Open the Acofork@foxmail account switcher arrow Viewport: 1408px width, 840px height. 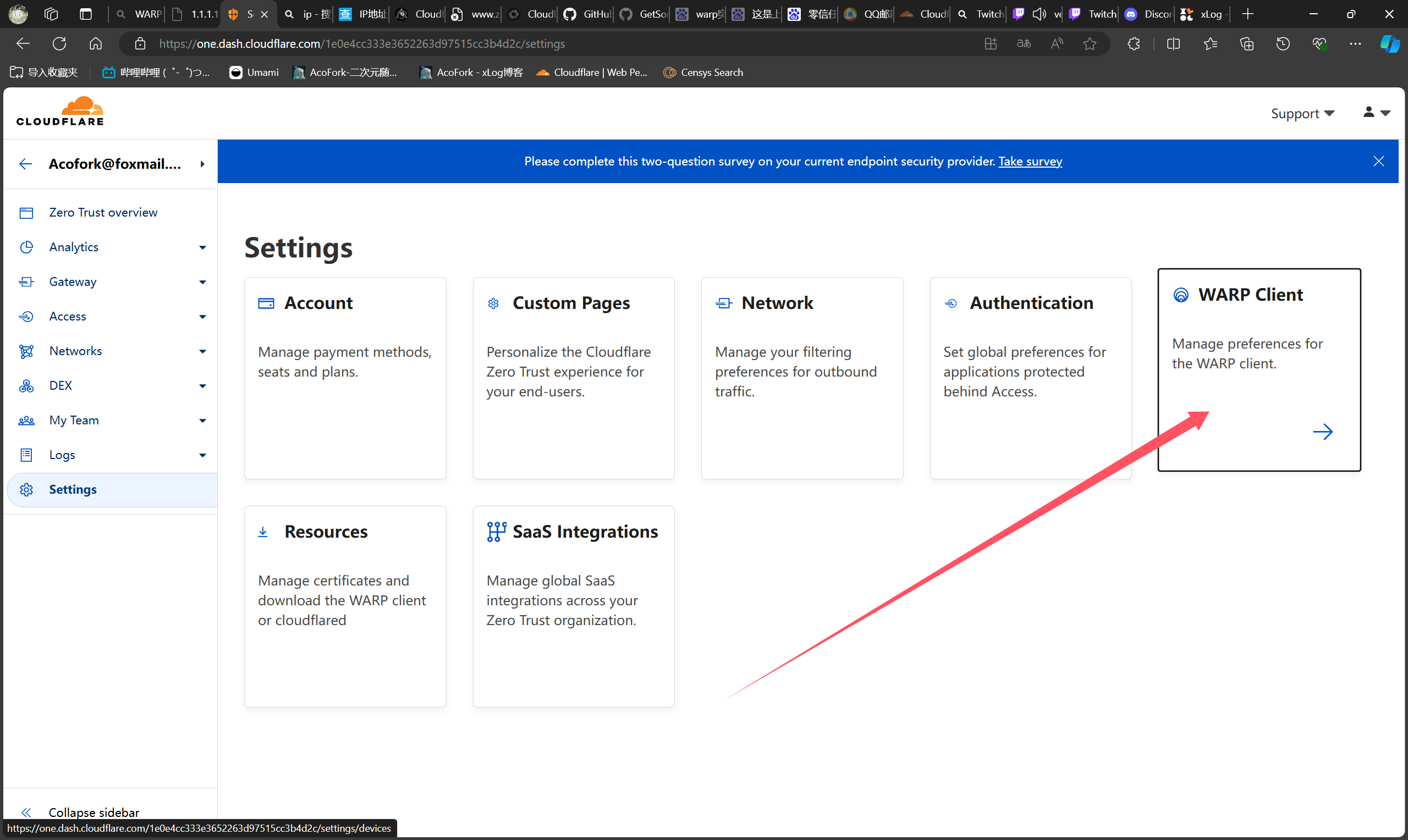click(x=202, y=164)
